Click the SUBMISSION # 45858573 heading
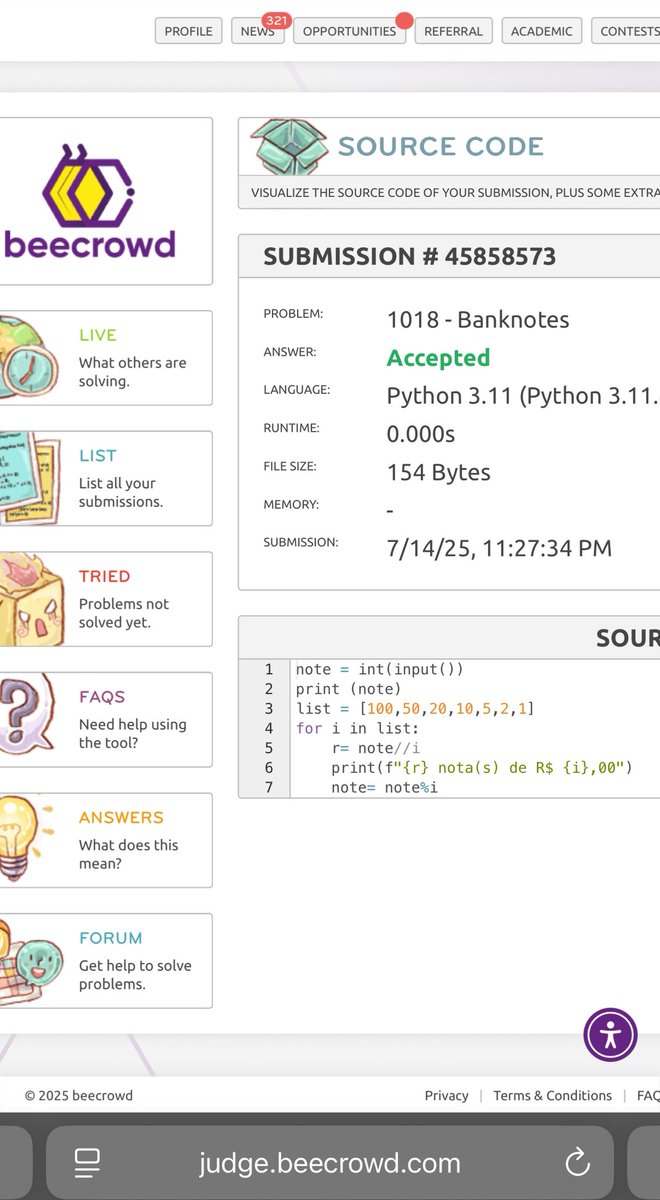The width and height of the screenshot is (660, 1200). click(409, 256)
